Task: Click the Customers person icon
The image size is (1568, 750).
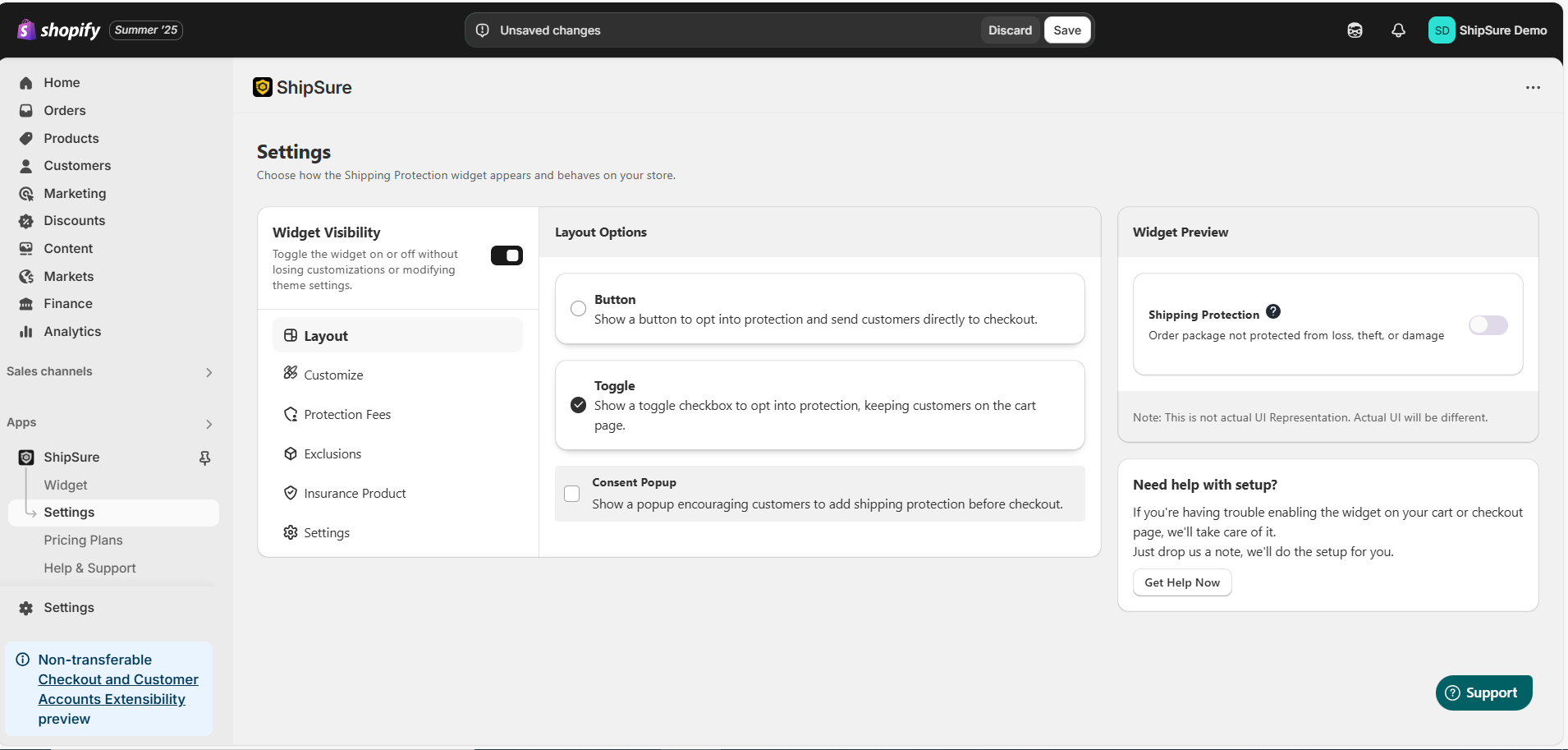Action: click(26, 166)
